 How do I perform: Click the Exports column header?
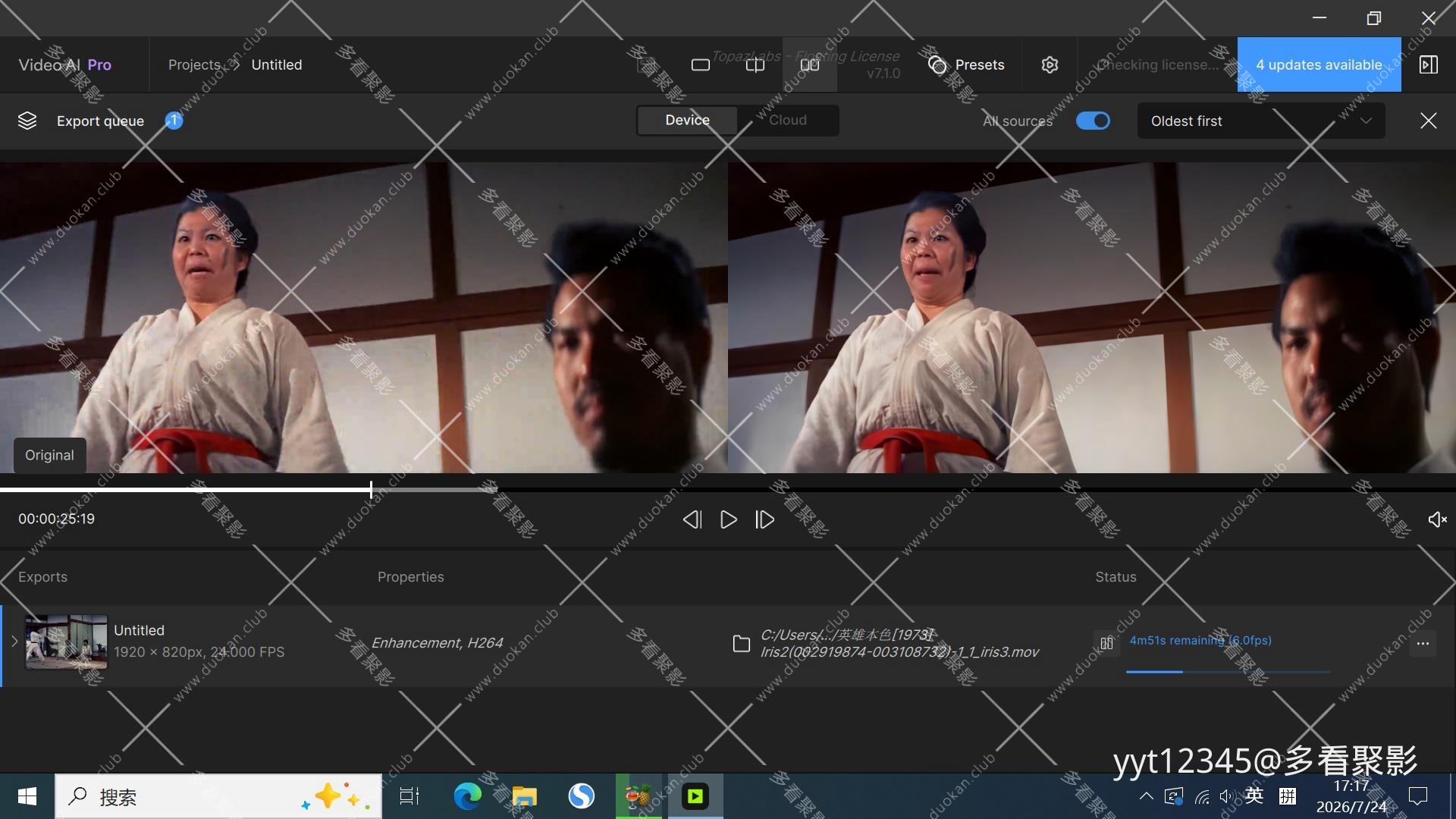42,577
